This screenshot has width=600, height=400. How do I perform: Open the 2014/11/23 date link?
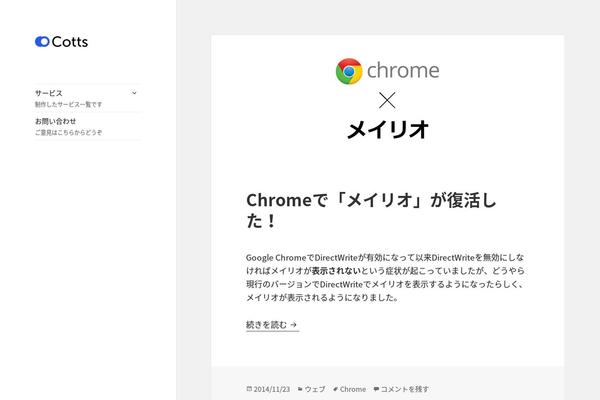tap(272, 389)
